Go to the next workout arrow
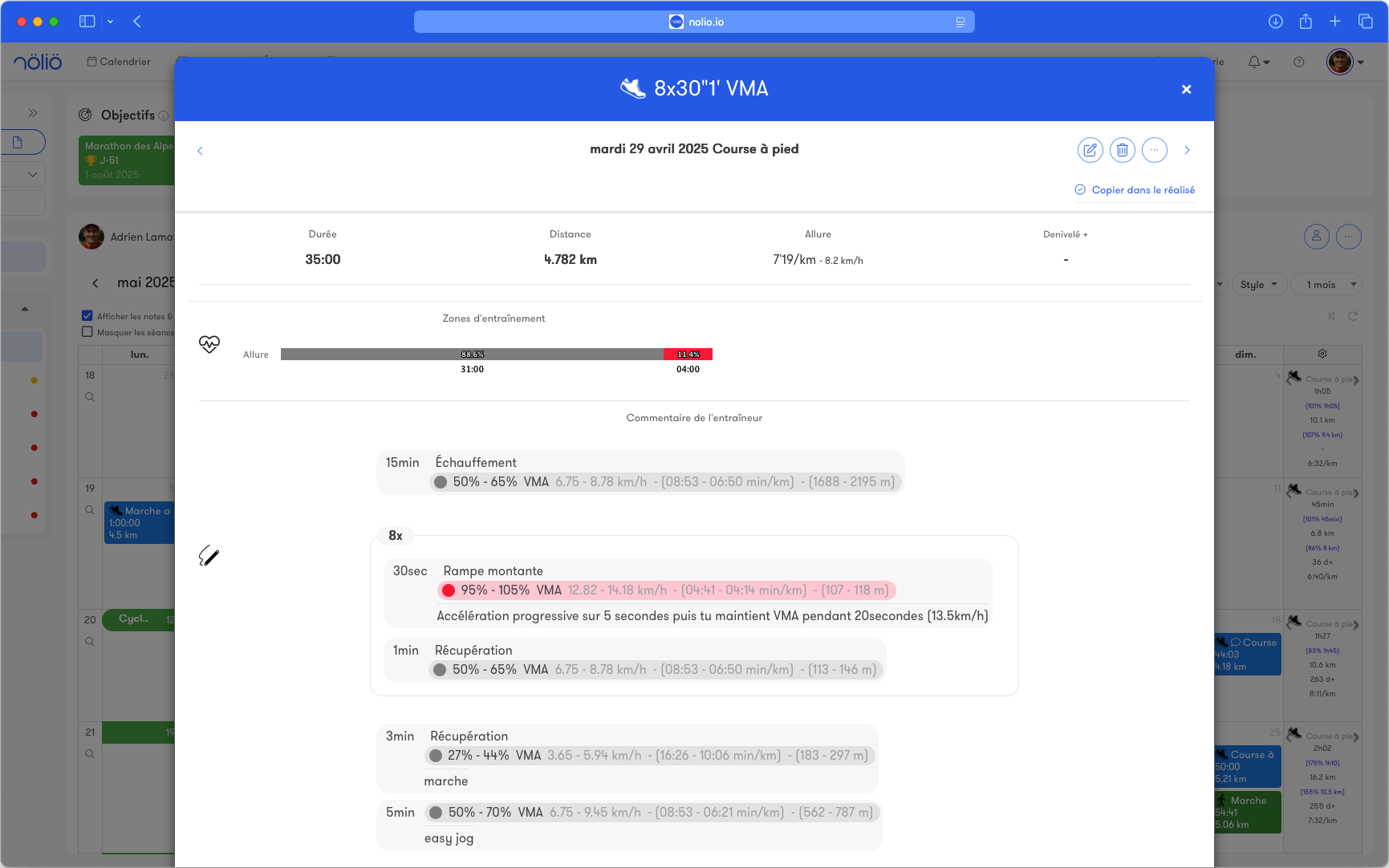 pyautogui.click(x=1187, y=150)
